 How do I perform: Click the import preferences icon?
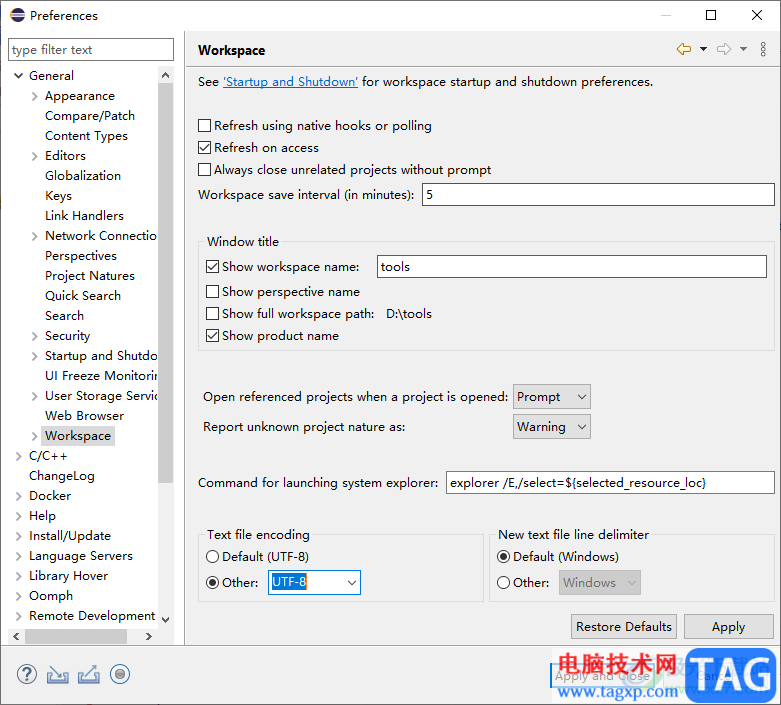point(58,675)
